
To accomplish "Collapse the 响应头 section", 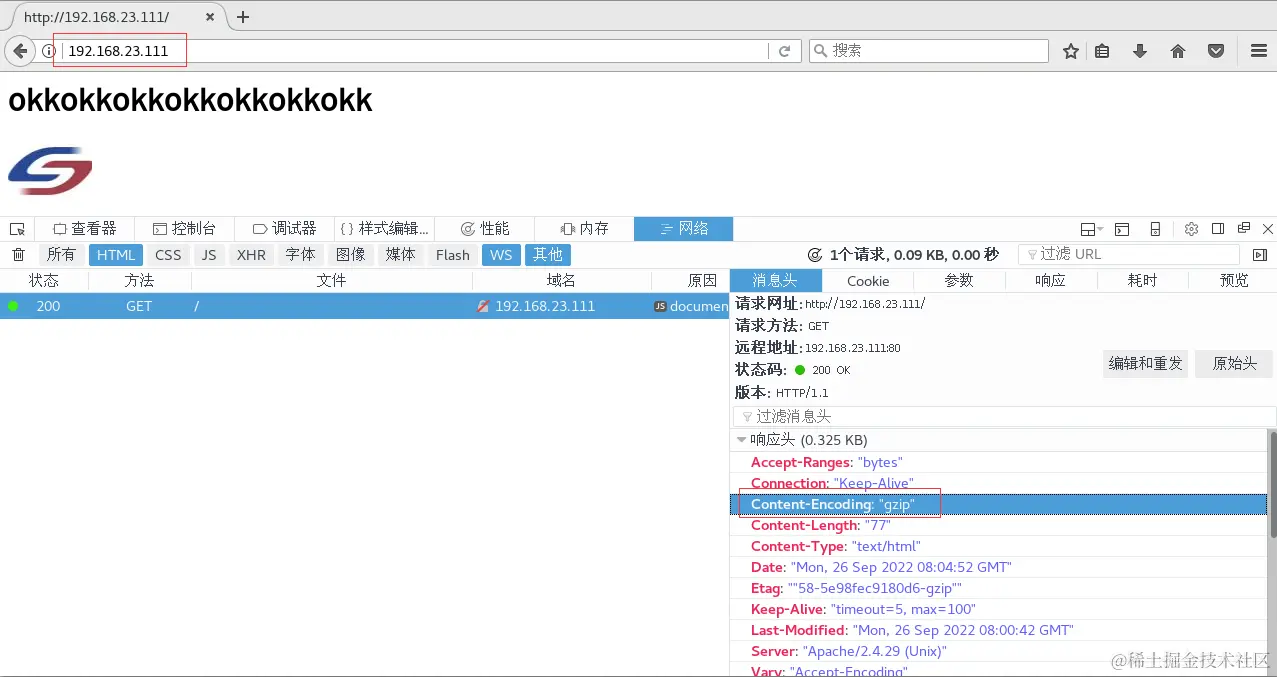I will pyautogui.click(x=741, y=440).
